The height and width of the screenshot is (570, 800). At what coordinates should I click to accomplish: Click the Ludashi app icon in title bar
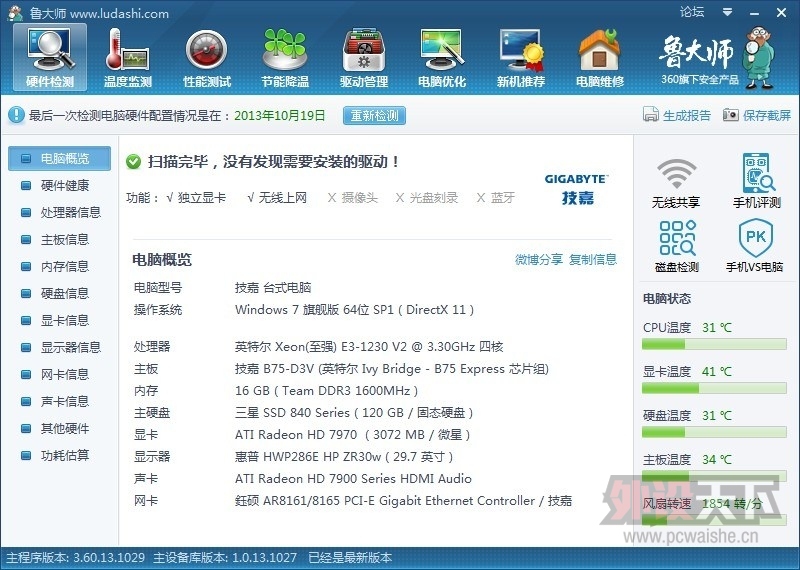(x=15, y=13)
